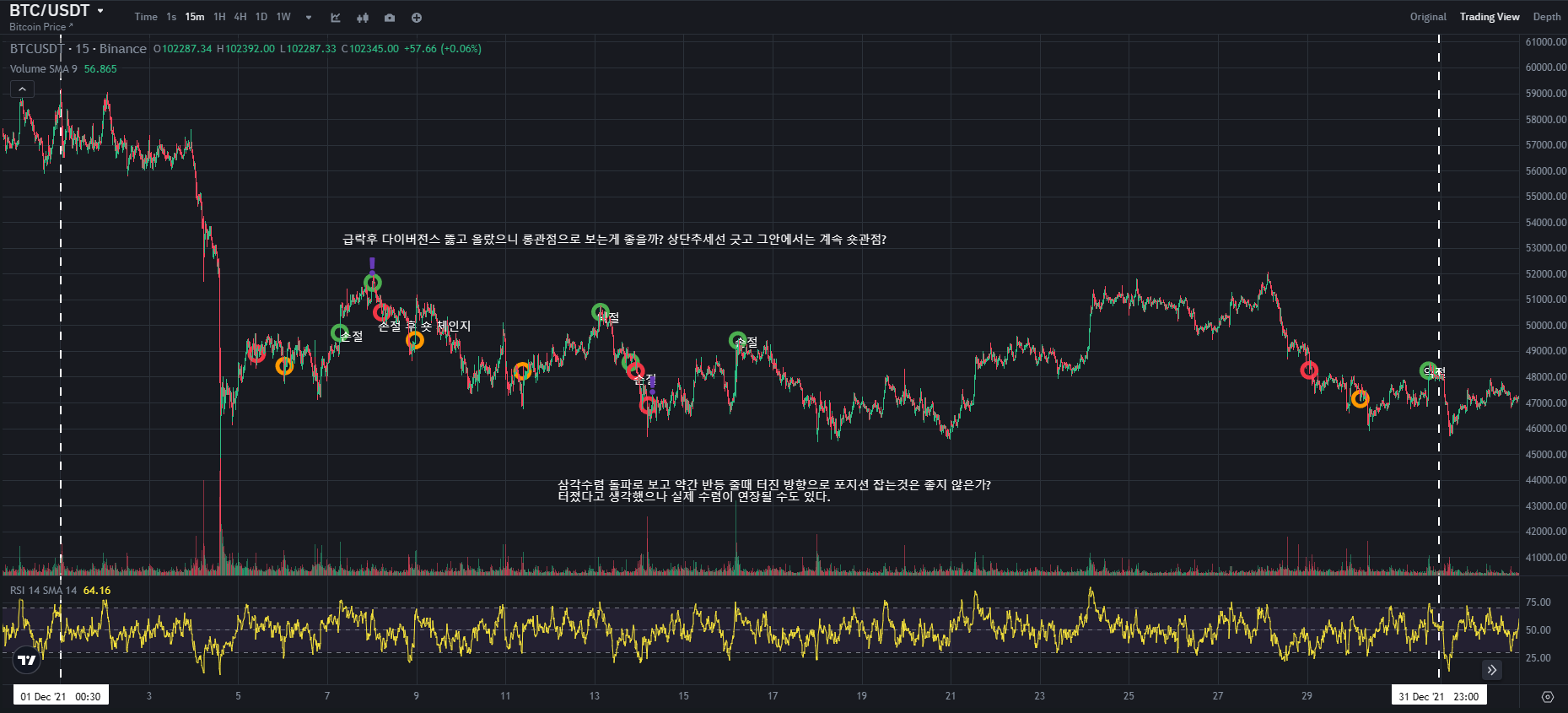Click the 61000.00 price axis label

pos(1546,41)
